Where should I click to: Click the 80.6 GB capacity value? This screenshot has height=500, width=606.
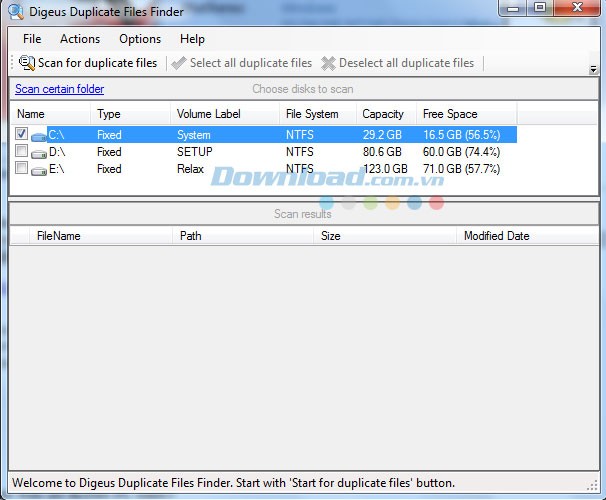pos(382,152)
